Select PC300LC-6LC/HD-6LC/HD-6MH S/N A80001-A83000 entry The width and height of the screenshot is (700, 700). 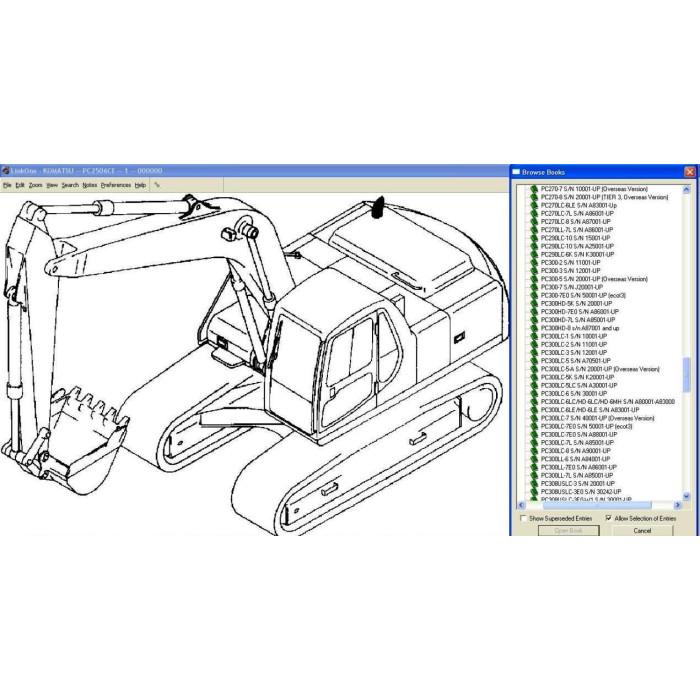608,402
